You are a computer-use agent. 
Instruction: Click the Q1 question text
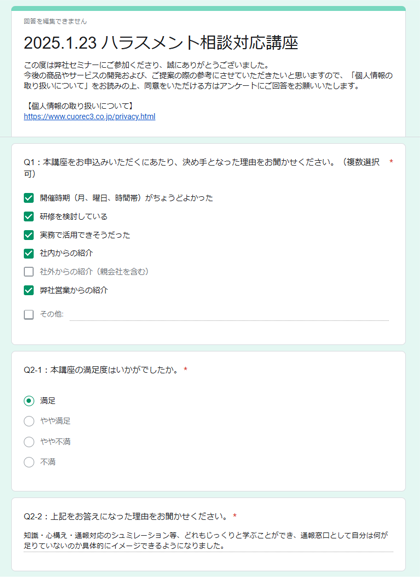(202, 168)
